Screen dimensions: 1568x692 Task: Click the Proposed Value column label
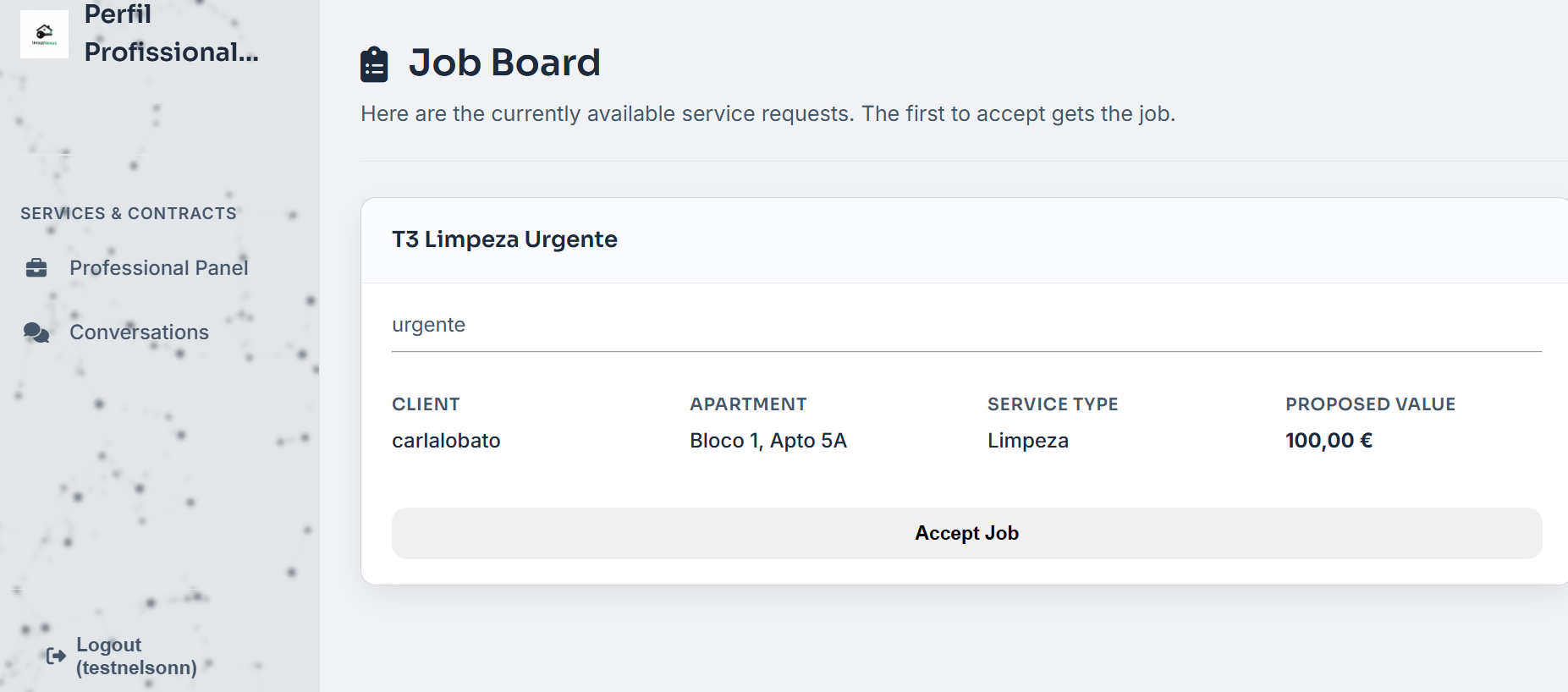[x=1370, y=404]
